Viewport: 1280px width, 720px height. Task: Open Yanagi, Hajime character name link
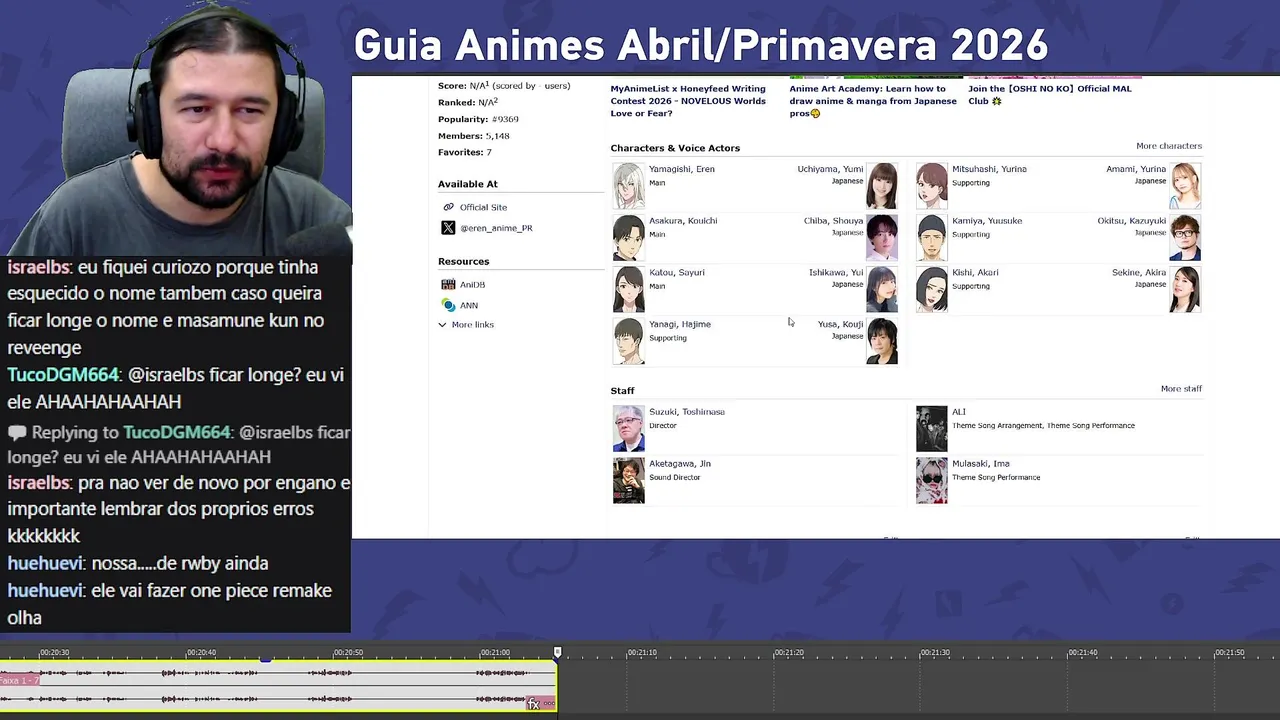coord(680,325)
